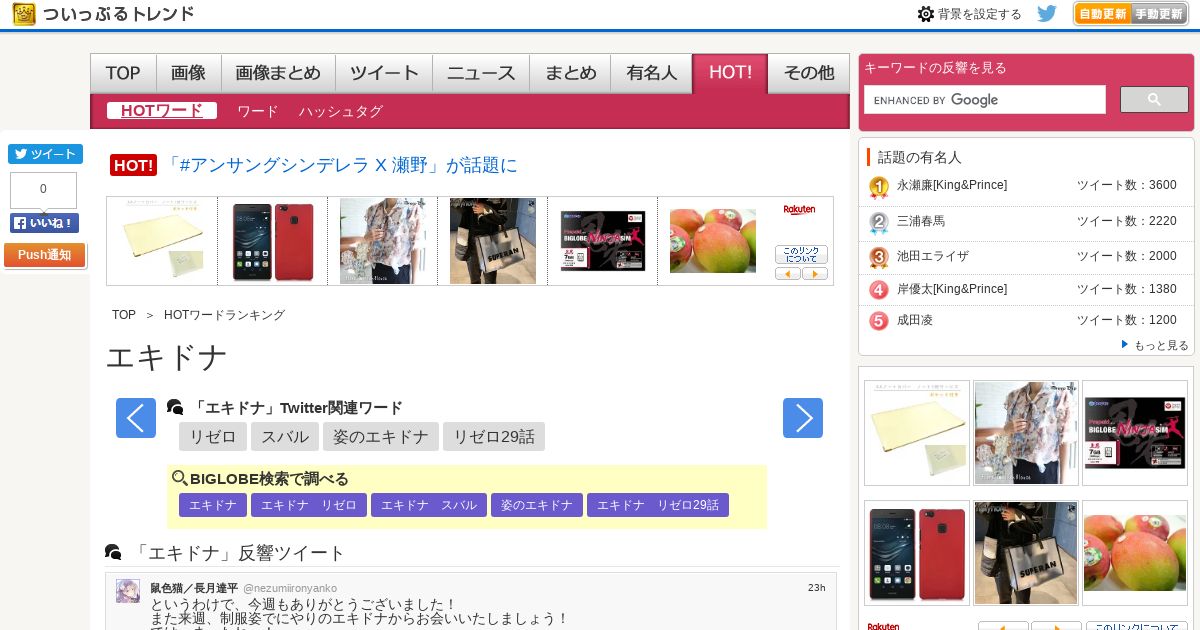Select the まとめ tab

pos(571,73)
